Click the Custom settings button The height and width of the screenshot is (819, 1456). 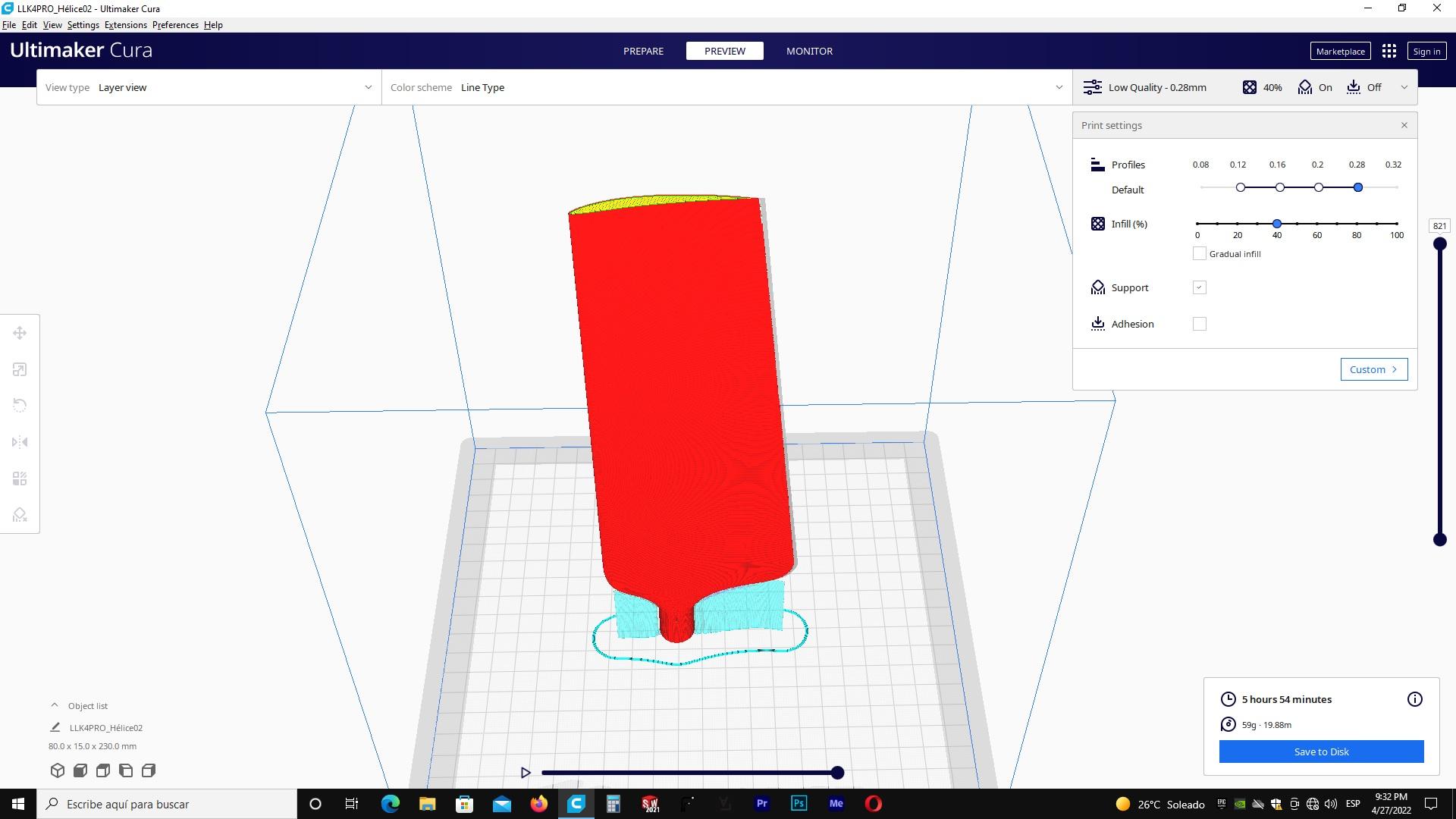tap(1373, 369)
